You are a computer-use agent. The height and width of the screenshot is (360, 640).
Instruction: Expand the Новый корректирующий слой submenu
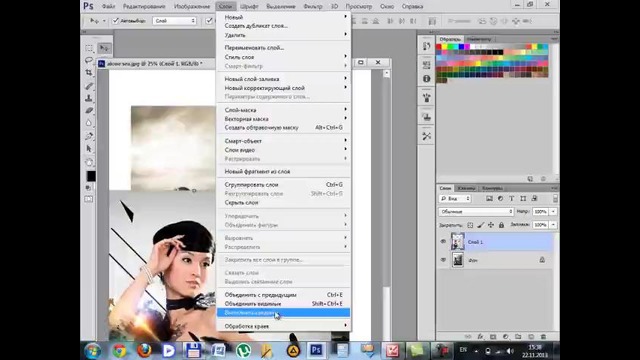(284, 88)
